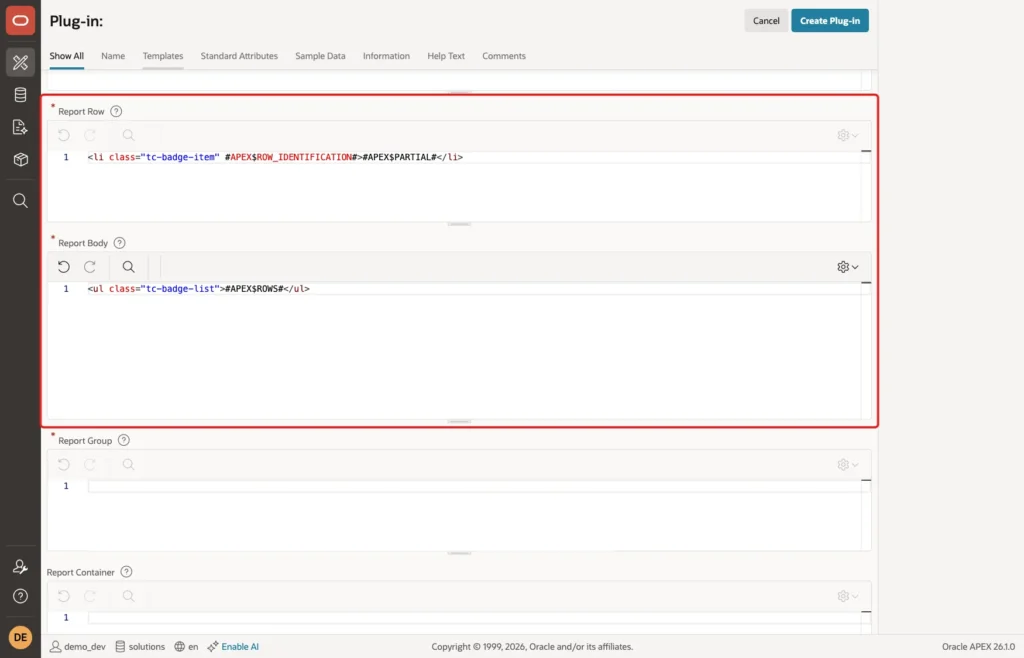
Task: Redo in the Report Group editor
Action: pyautogui.click(x=90, y=465)
